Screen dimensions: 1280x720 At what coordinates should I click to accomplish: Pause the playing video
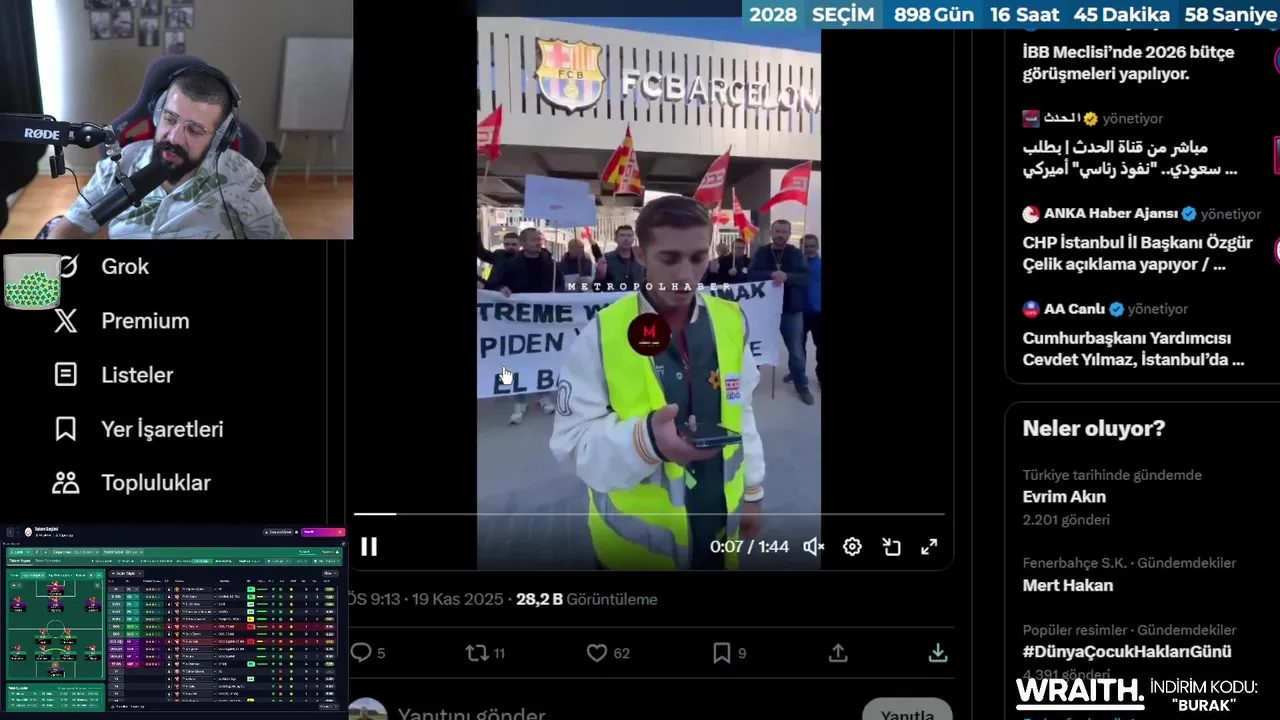point(369,547)
